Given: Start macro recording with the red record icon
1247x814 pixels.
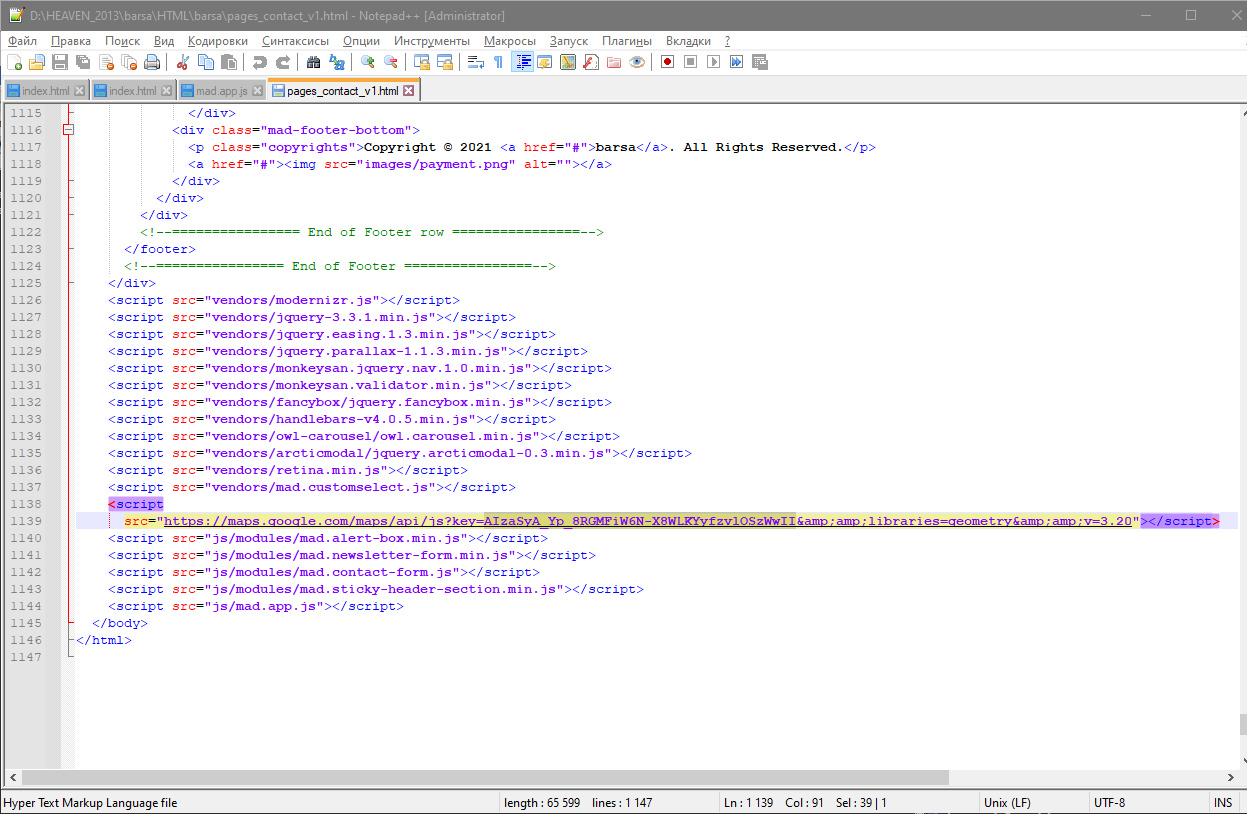Looking at the screenshot, I should click(x=667, y=62).
